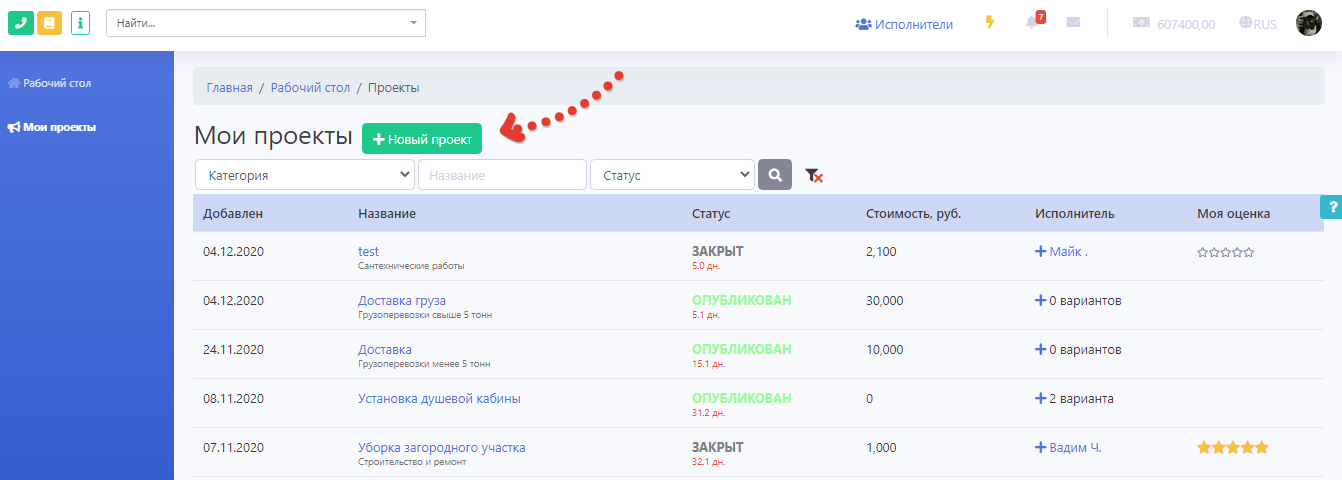Screen dimensions: 1342x480
Task: Click the magnifier search filter button
Action: click(775, 175)
